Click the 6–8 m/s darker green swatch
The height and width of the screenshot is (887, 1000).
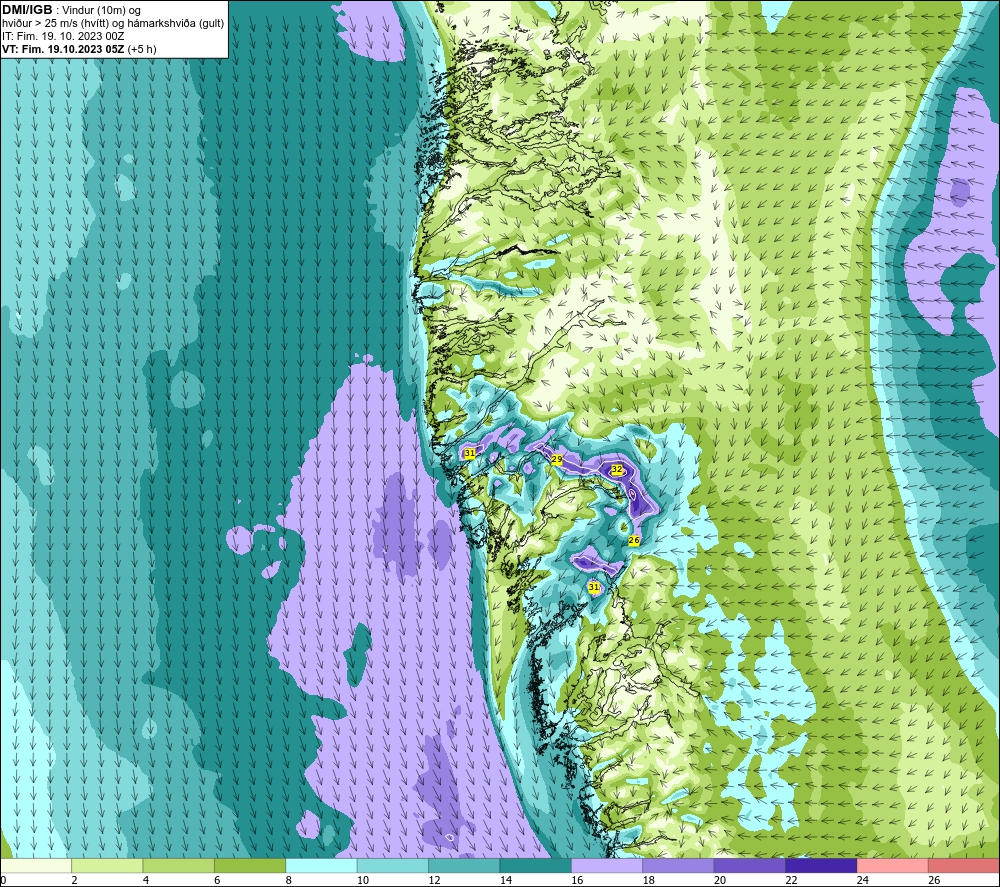pos(250,866)
